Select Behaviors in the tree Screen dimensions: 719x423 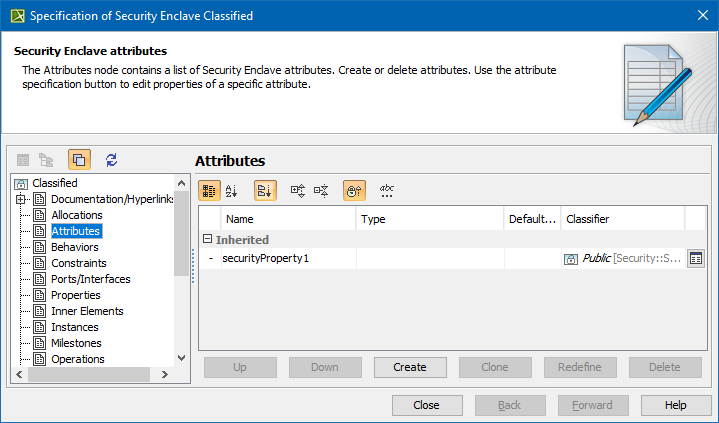coord(75,247)
